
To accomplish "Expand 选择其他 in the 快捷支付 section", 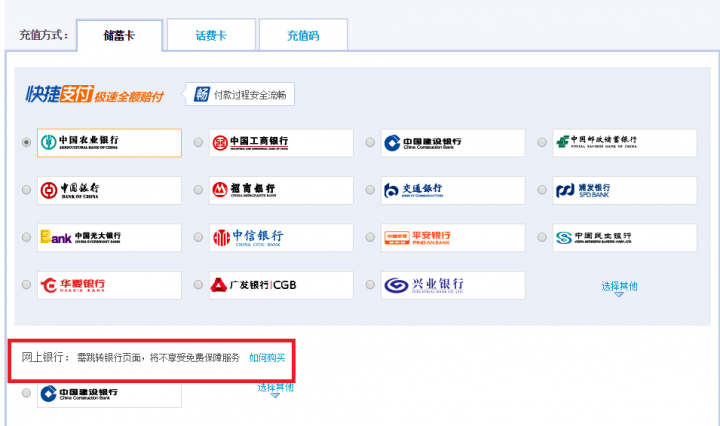I will click(619, 287).
